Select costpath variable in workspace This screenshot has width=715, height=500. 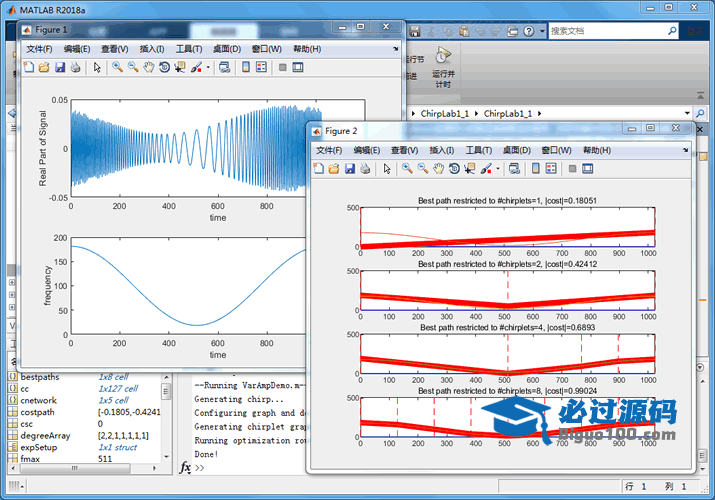pos(37,412)
